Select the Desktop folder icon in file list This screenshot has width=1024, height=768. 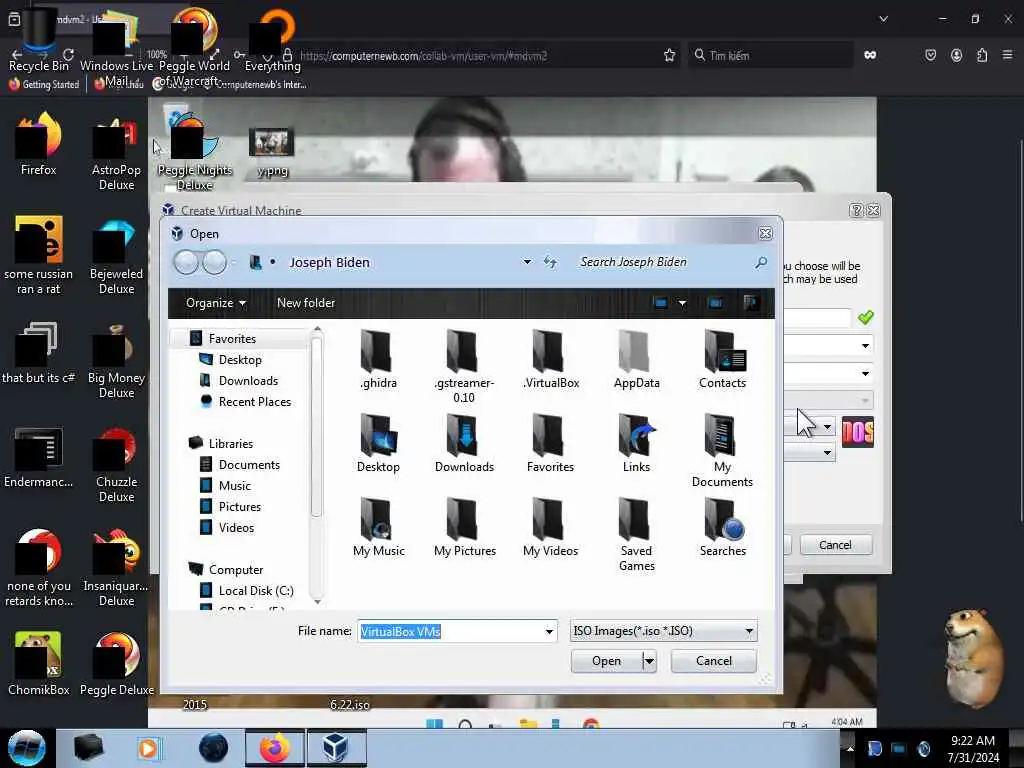coord(378,443)
